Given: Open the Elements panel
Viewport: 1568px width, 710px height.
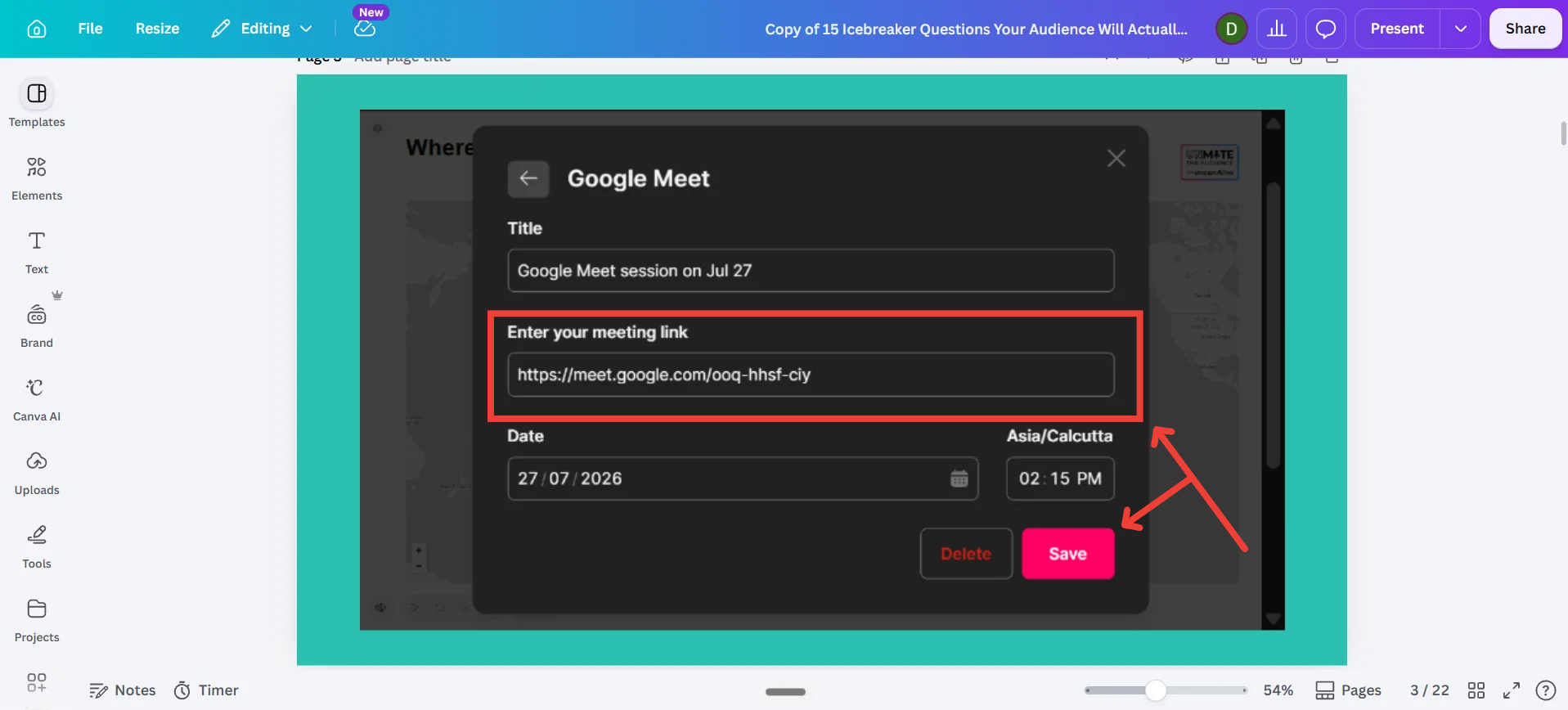Looking at the screenshot, I should click(37, 177).
